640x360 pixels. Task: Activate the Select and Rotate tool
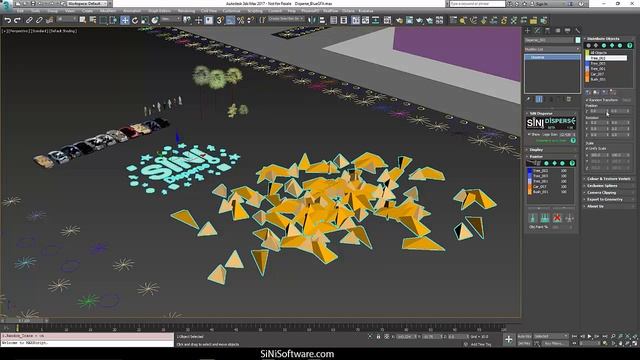pyautogui.click(x=135, y=20)
